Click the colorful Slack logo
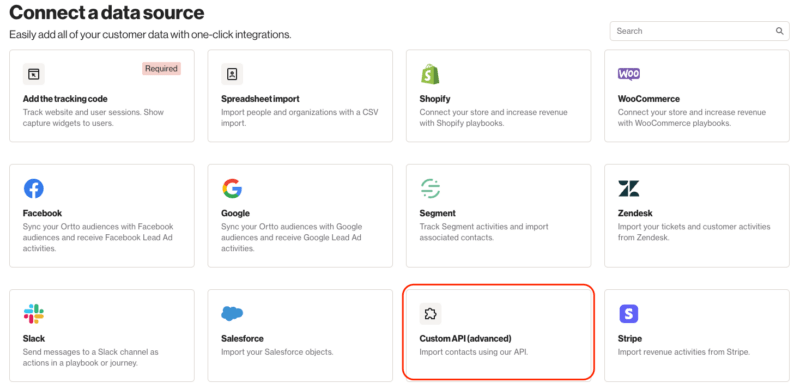 pyautogui.click(x=34, y=313)
